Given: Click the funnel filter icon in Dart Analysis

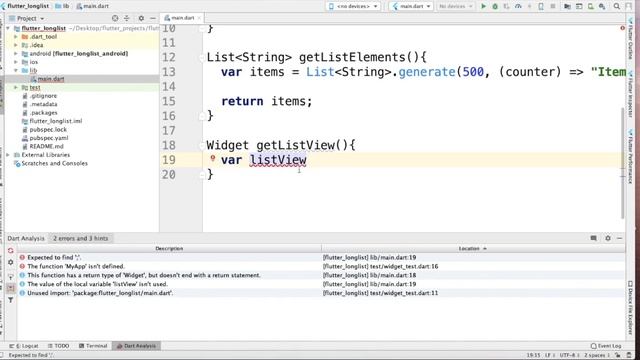Looking at the screenshot, I should (11, 300).
